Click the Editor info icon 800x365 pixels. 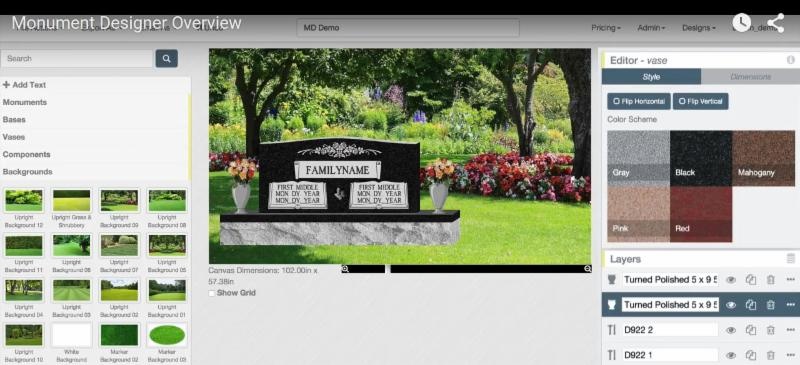[x=790, y=60]
